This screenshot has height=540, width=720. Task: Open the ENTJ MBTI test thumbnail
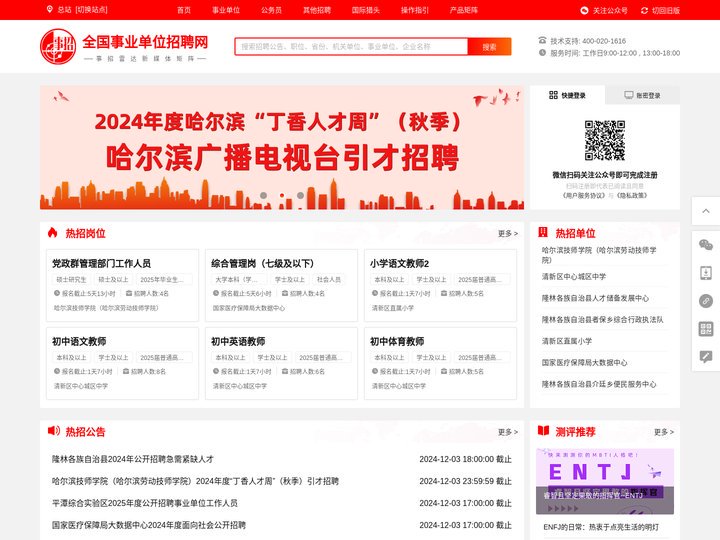click(605, 481)
